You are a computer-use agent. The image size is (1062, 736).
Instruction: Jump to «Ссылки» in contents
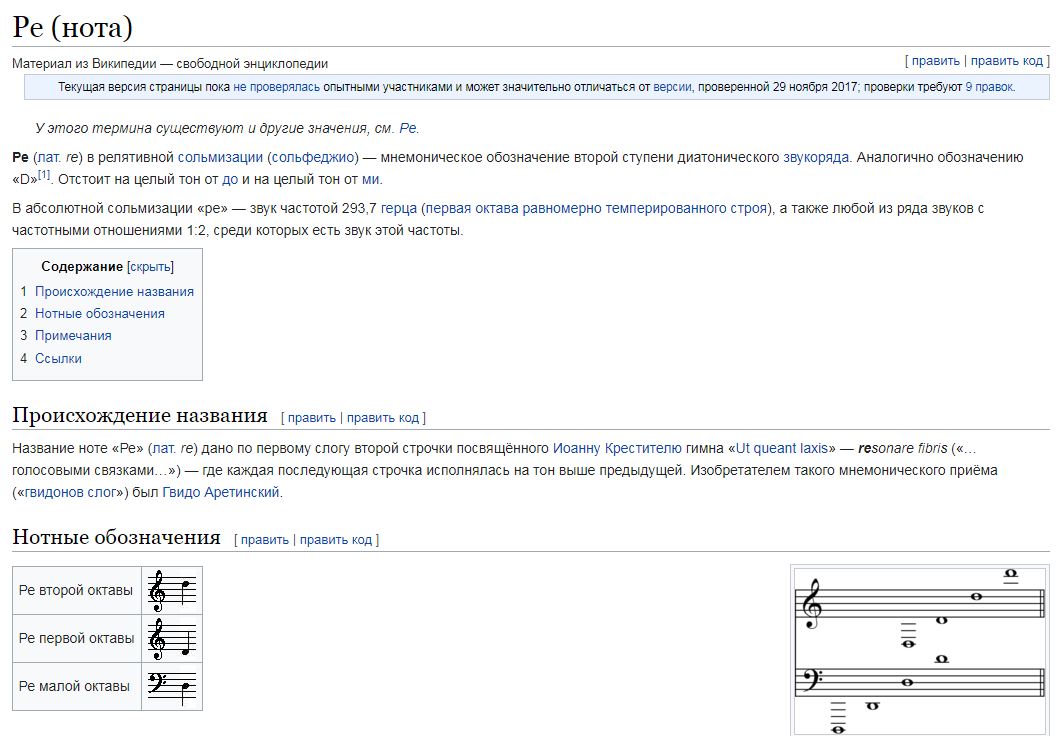click(x=58, y=358)
